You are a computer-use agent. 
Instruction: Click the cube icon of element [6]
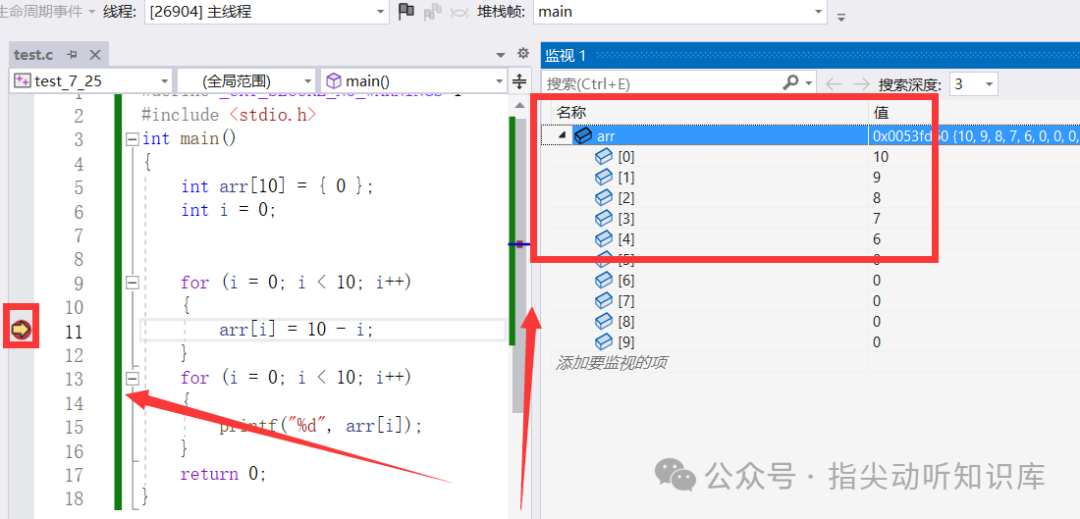tap(604, 280)
